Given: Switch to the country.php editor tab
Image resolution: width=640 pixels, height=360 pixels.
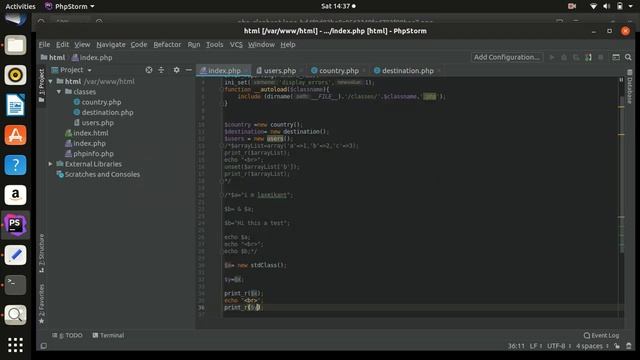Looking at the screenshot, I should tap(336, 71).
